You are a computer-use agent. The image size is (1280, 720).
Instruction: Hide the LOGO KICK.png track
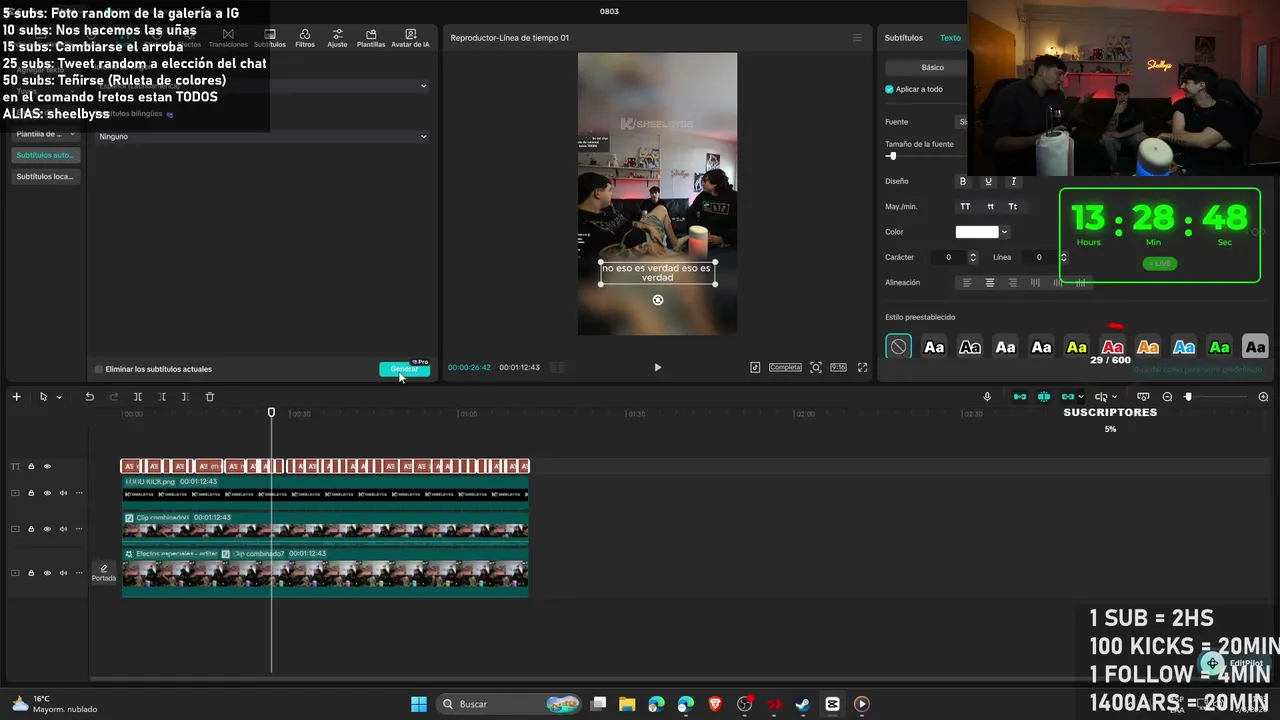[47, 493]
